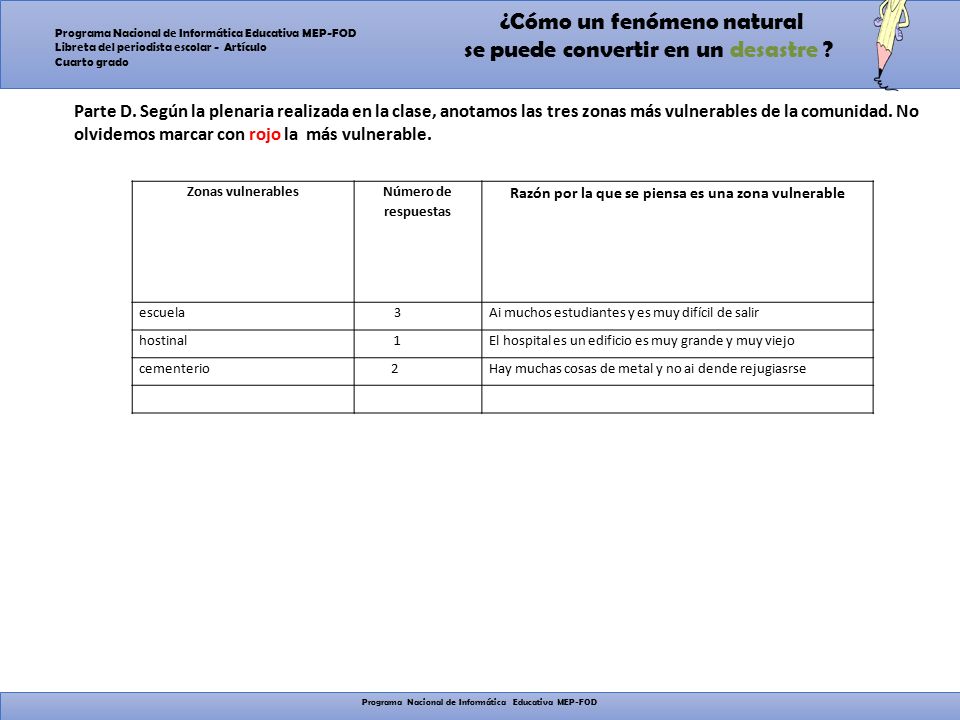960x720 pixels.
Task: Click the number 3 in escuela row
Action: (397, 313)
